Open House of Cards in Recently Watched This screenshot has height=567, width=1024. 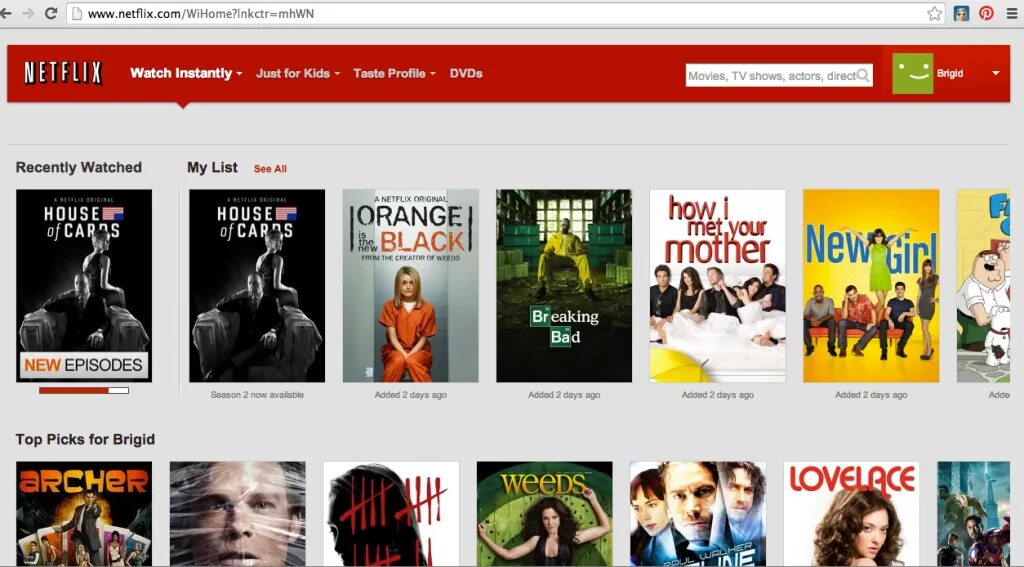pyautogui.click(x=84, y=285)
